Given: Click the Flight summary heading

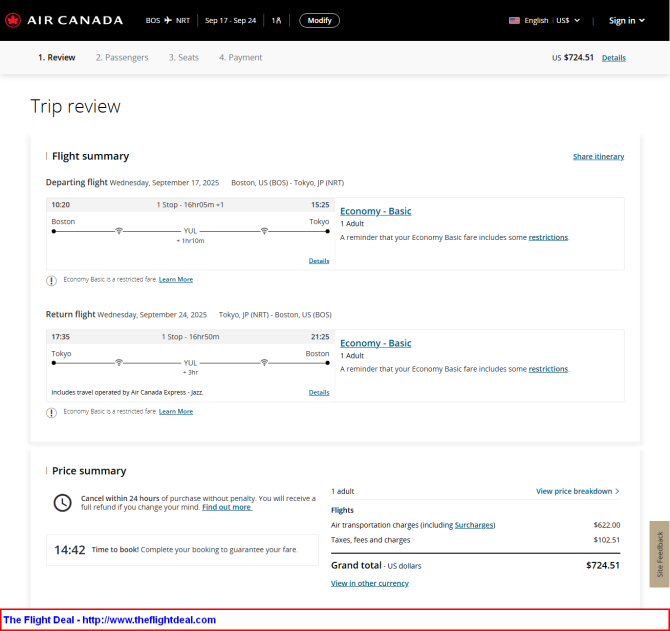Looking at the screenshot, I should point(90,156).
